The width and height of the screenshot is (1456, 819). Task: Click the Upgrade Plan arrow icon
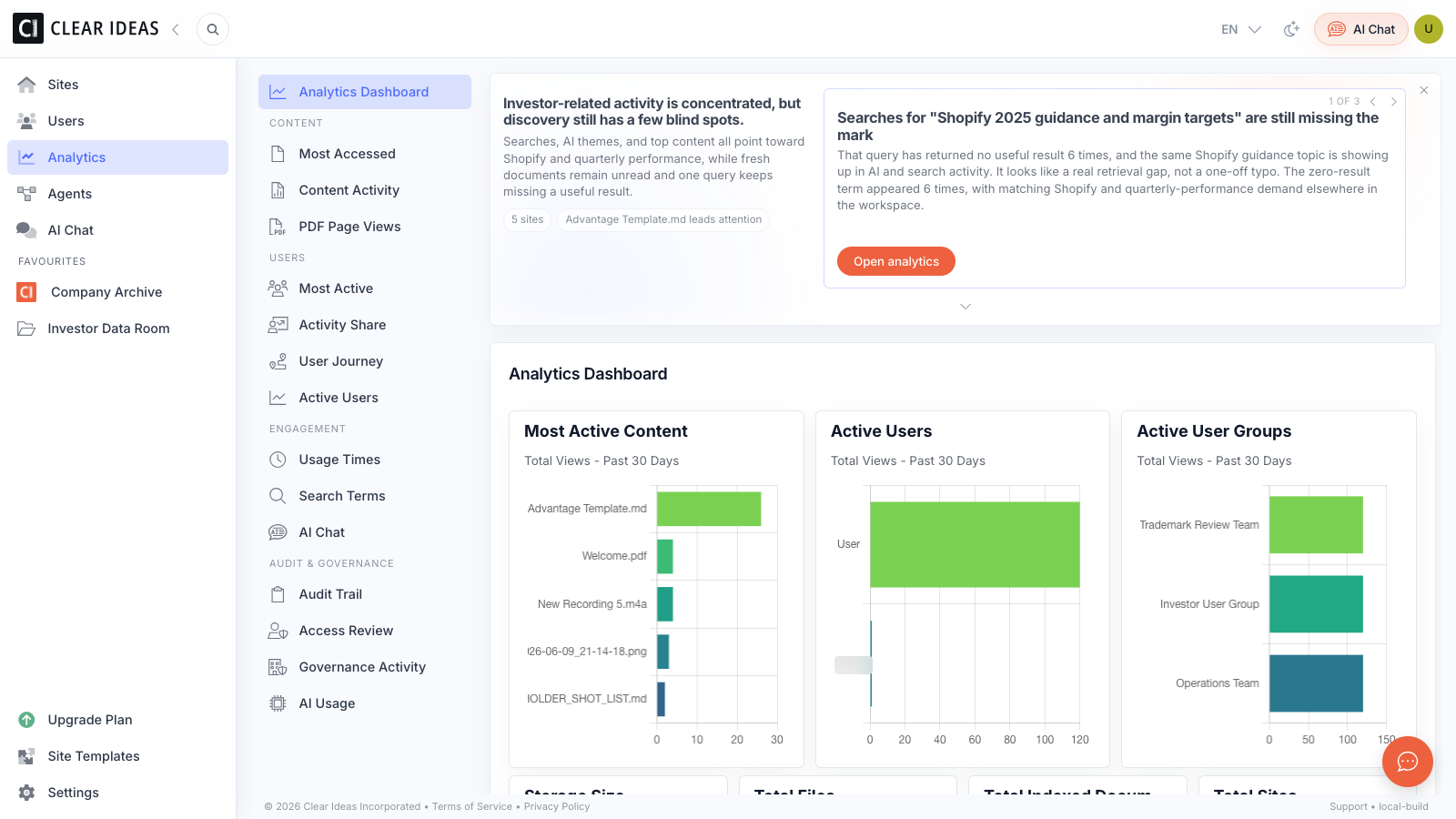pos(26,720)
